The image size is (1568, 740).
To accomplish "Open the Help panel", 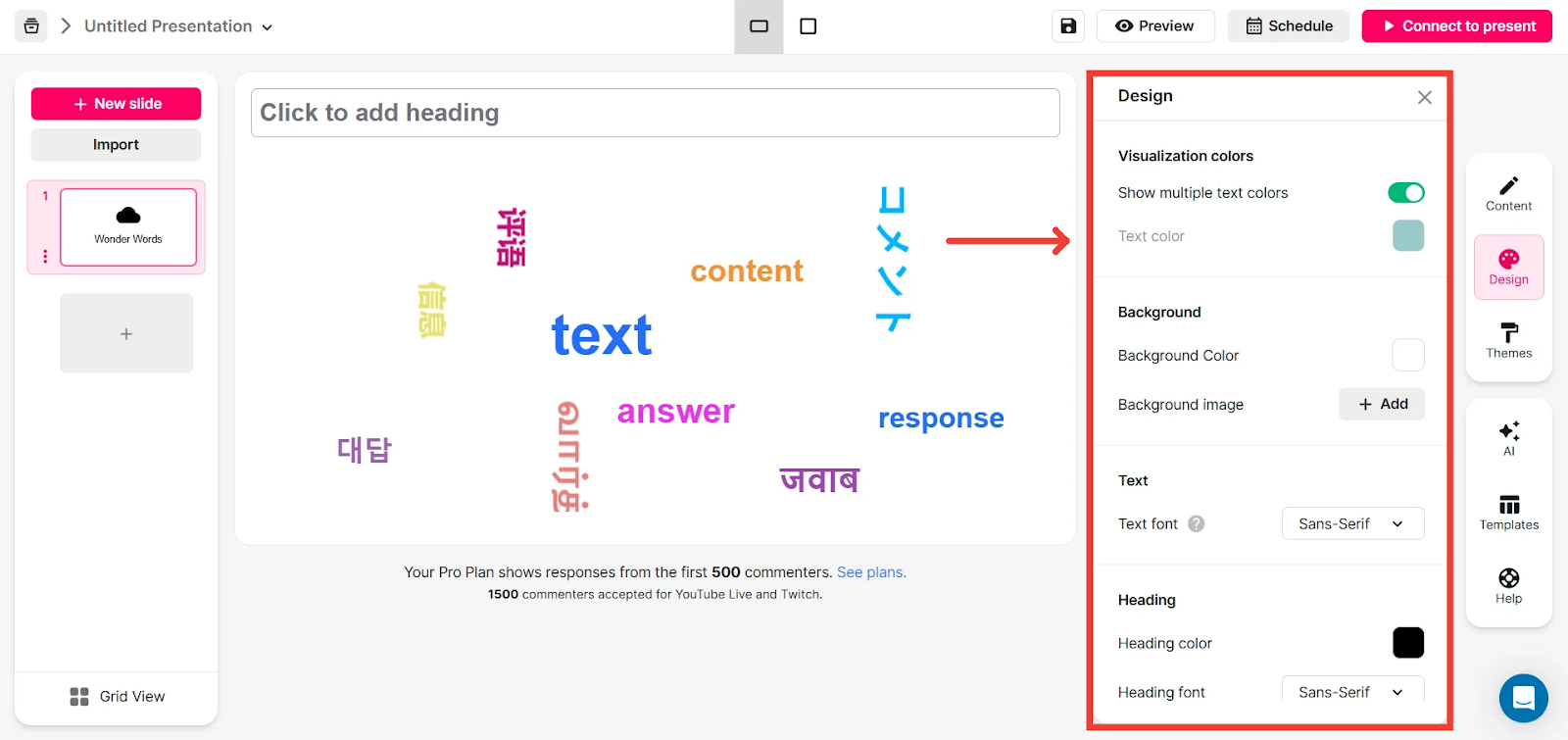I will [x=1509, y=586].
